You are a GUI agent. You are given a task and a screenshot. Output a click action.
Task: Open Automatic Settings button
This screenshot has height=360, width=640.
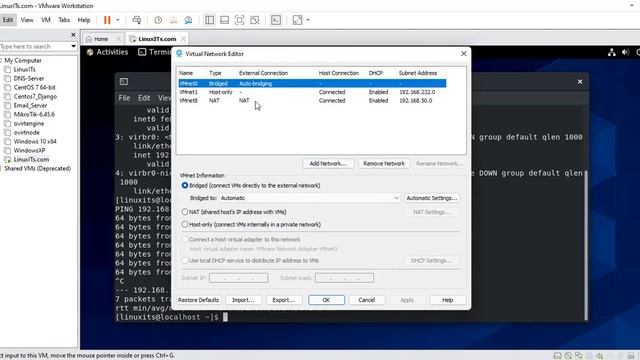[432, 198]
